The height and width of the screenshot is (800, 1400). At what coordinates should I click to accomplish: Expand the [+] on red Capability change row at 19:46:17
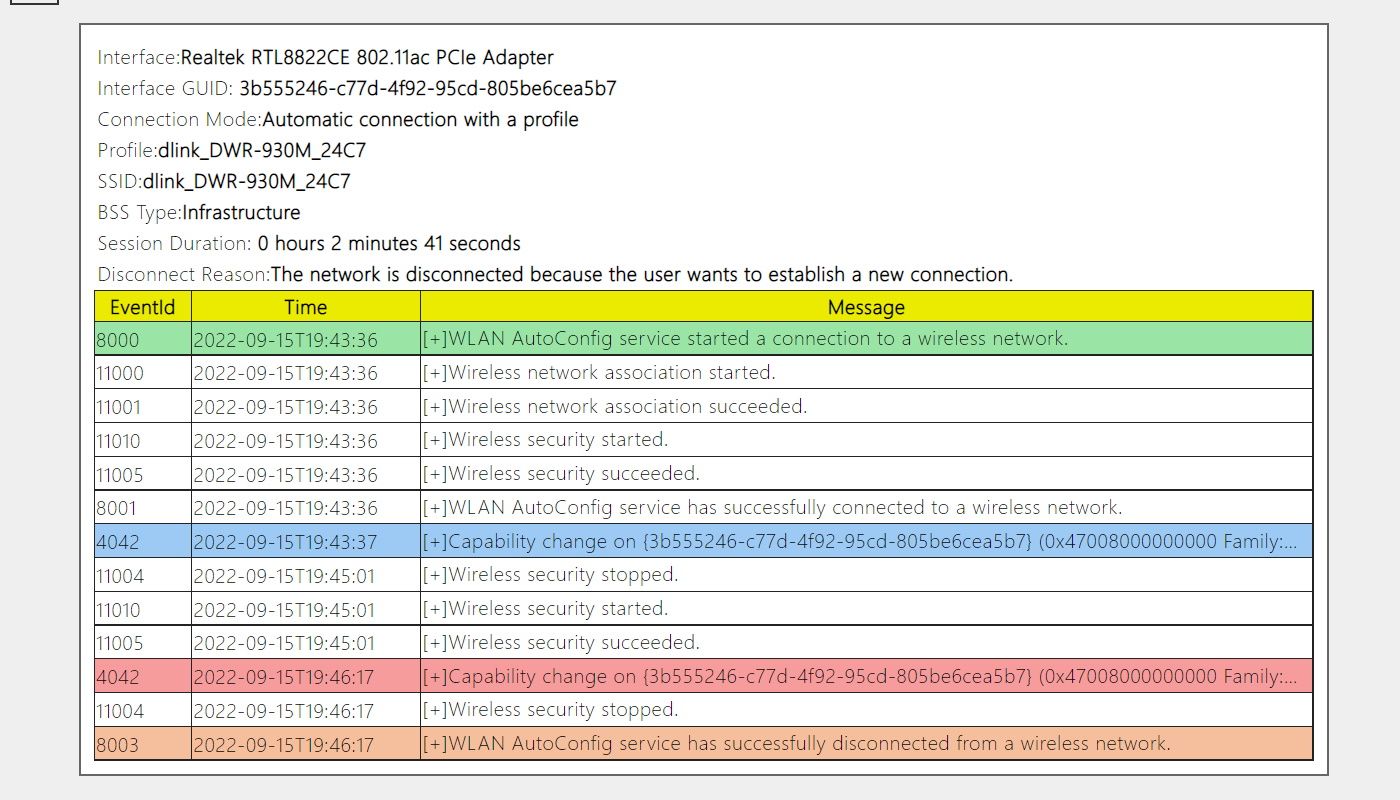click(x=435, y=677)
